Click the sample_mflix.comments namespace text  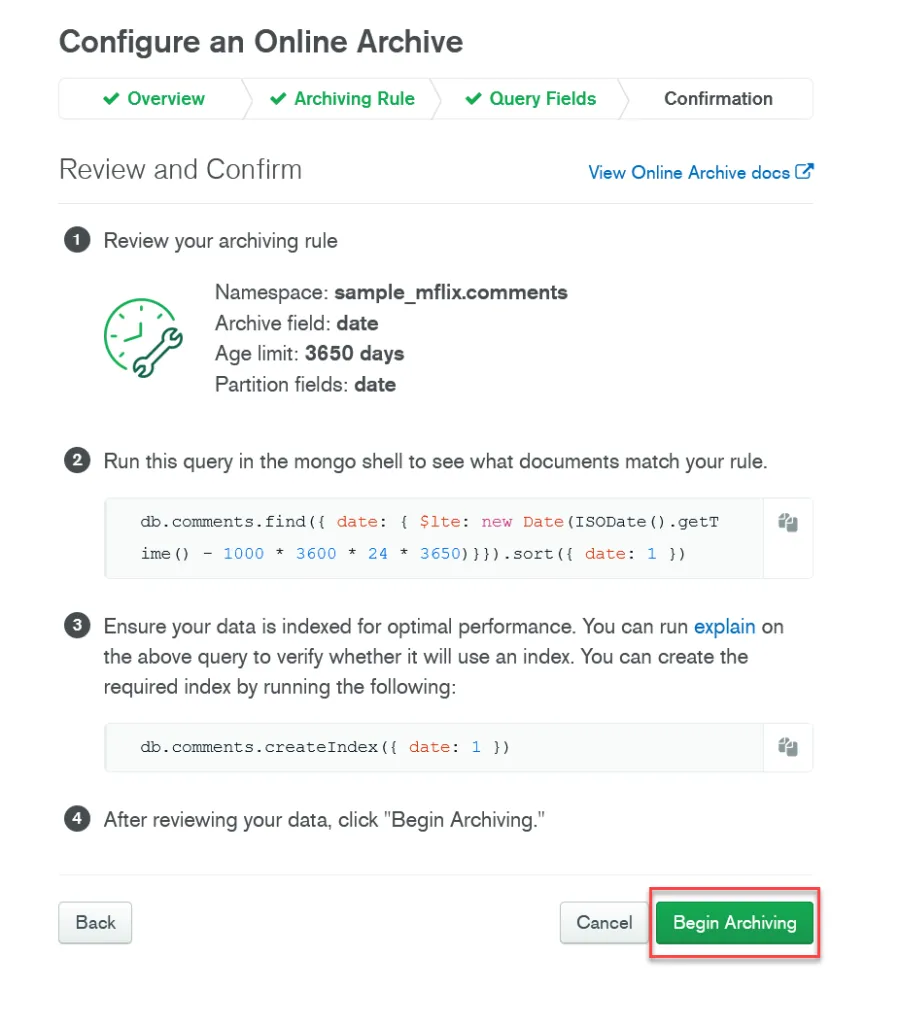[451, 293]
